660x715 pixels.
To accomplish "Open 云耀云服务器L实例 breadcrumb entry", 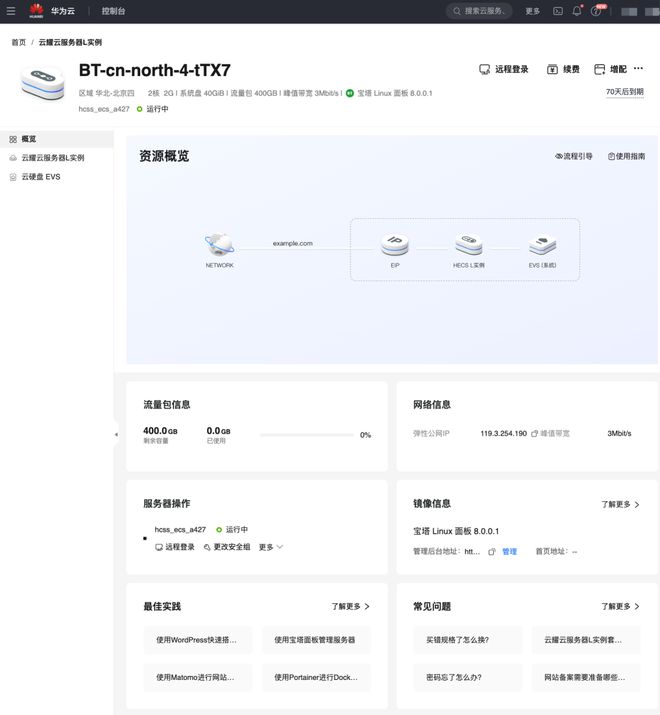I will point(70,42).
